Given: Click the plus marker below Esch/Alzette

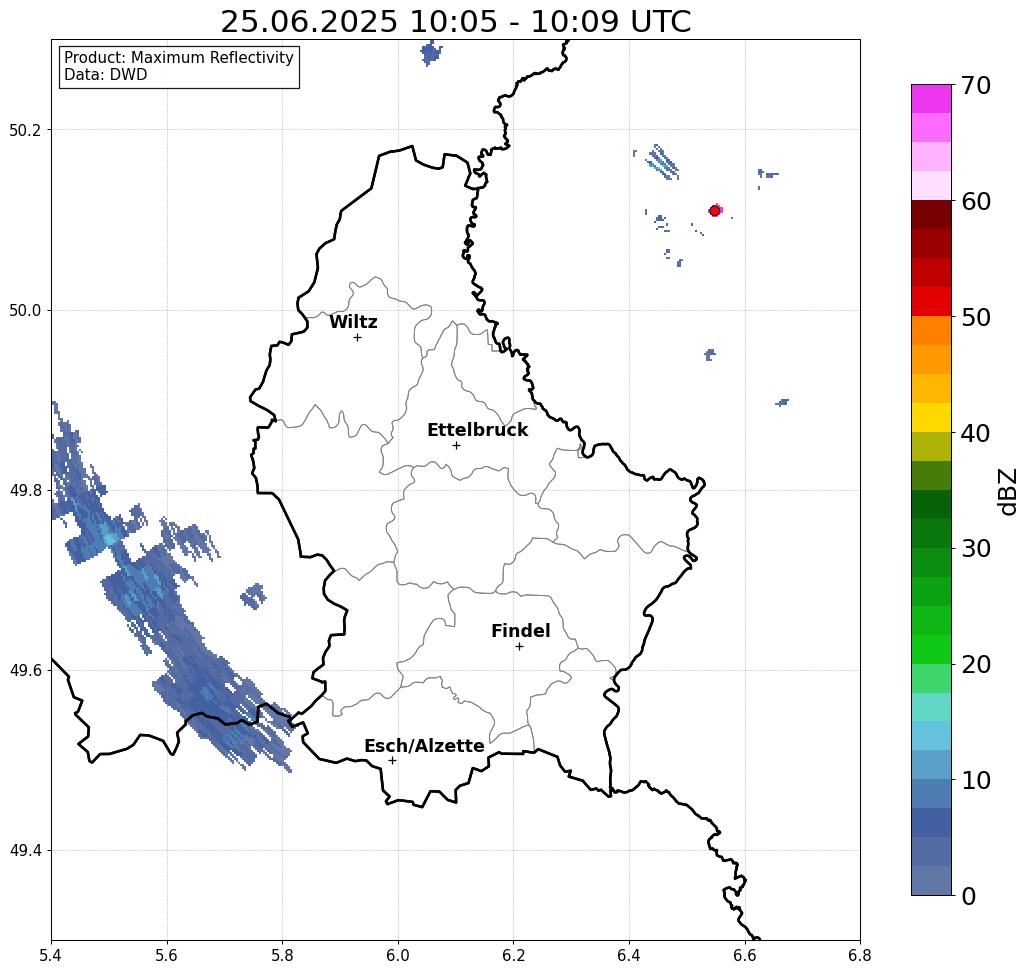Looking at the screenshot, I should coord(392,760).
